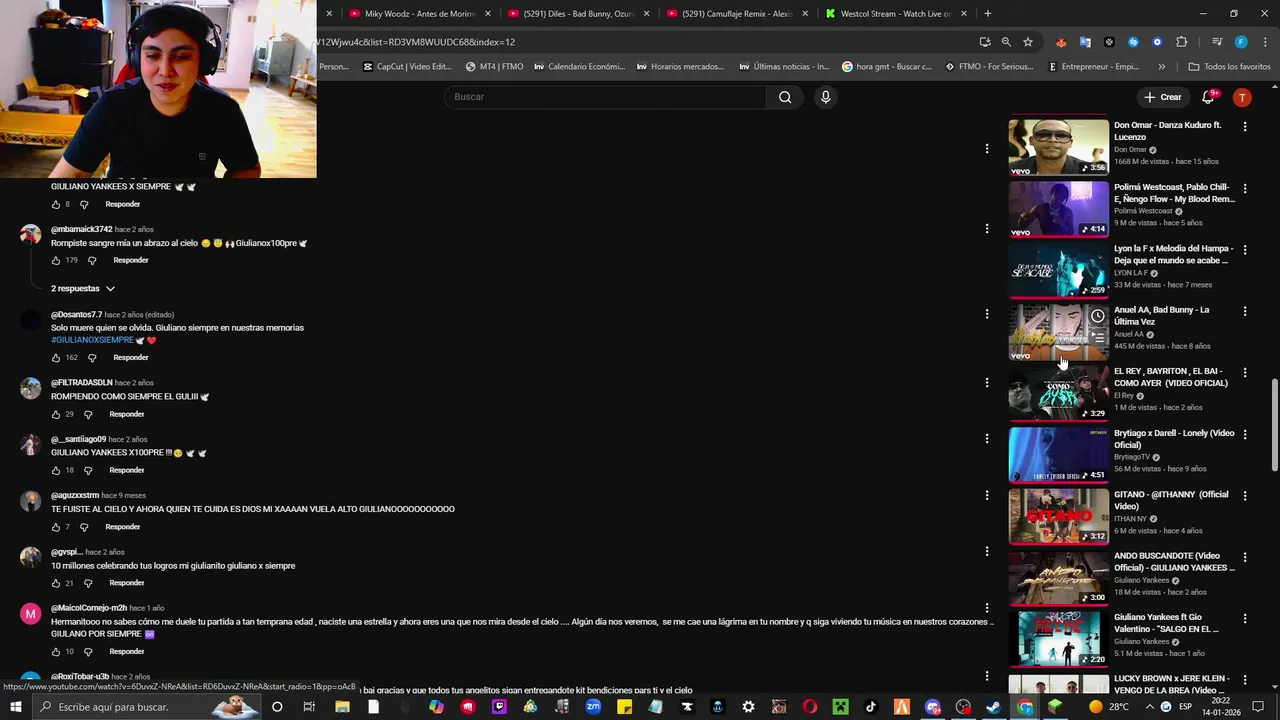Open the 28°C weather widget

[1108, 707]
